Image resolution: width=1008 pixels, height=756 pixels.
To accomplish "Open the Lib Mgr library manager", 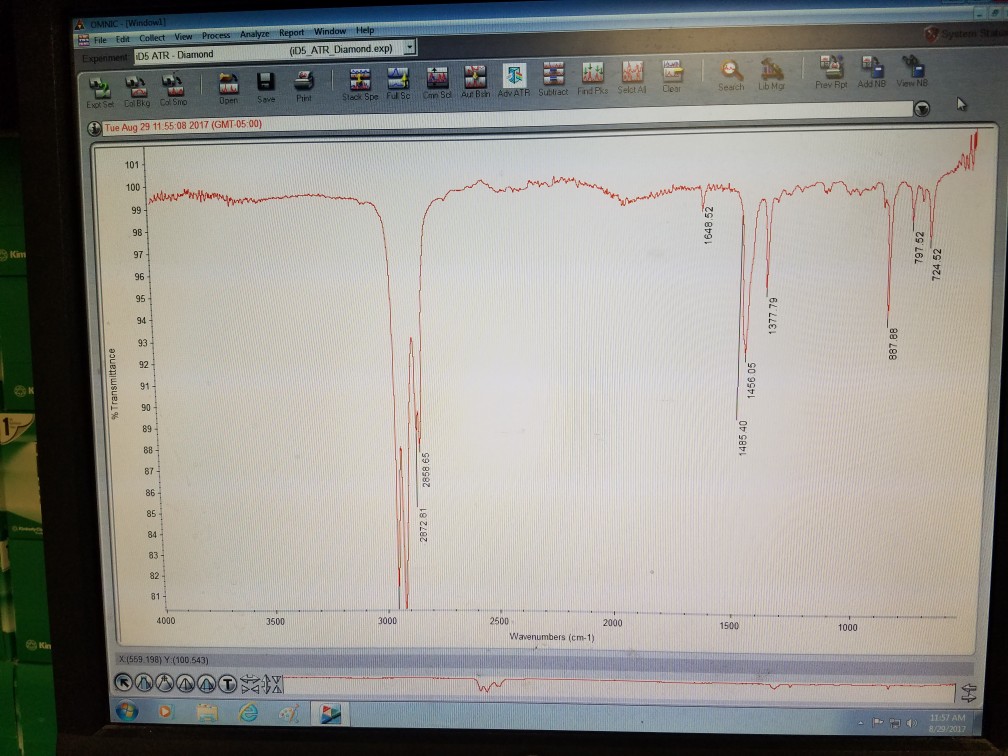I will coord(771,73).
